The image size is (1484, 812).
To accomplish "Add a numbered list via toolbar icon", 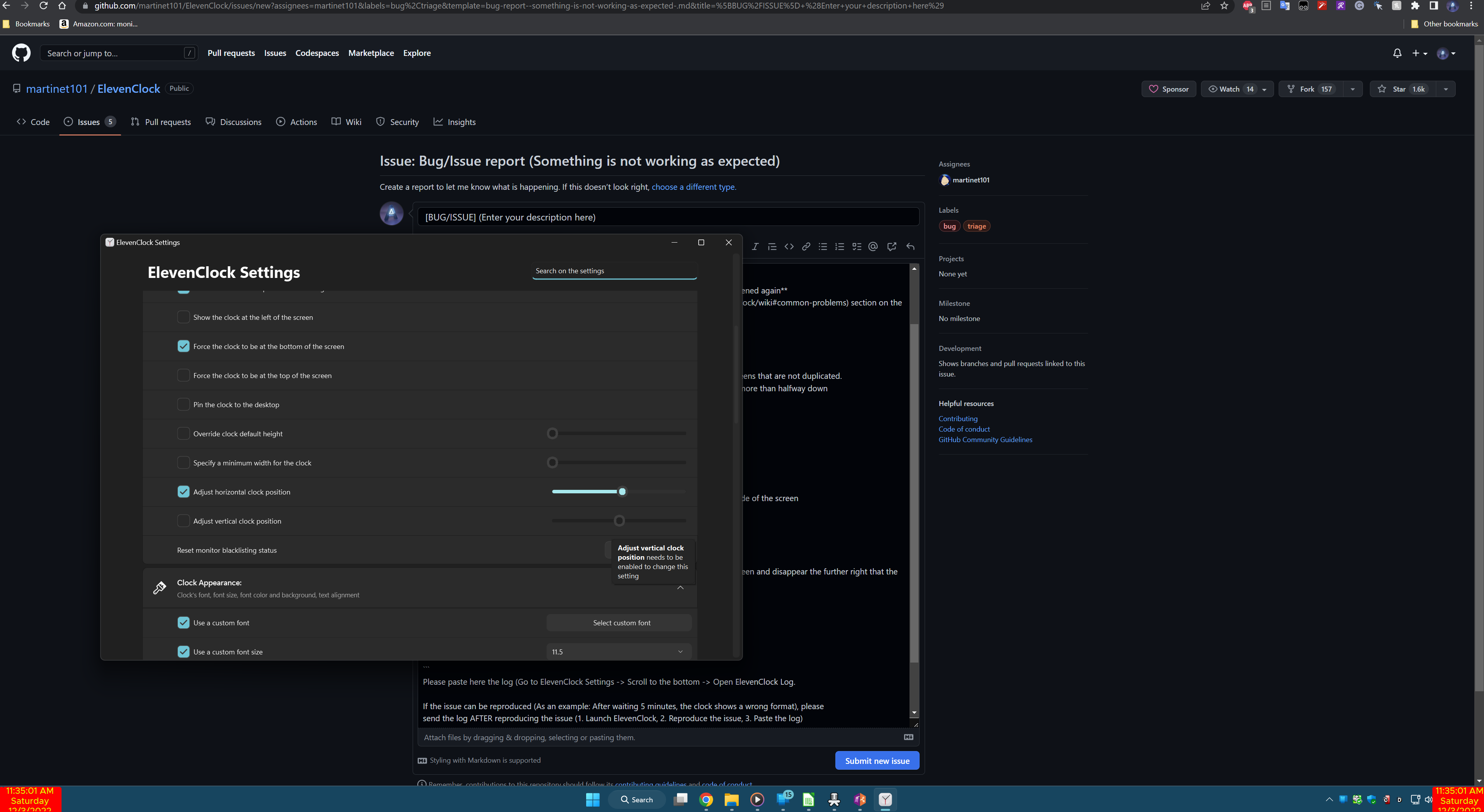I will click(x=839, y=246).
